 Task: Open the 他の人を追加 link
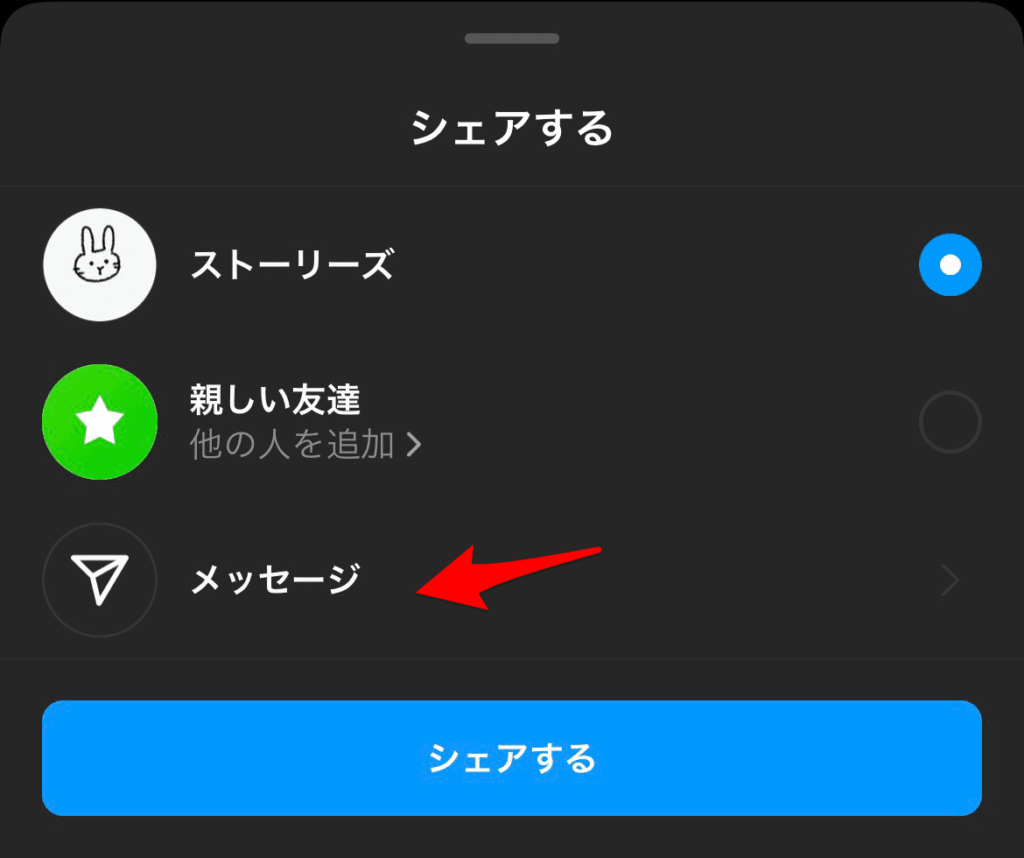[305, 445]
